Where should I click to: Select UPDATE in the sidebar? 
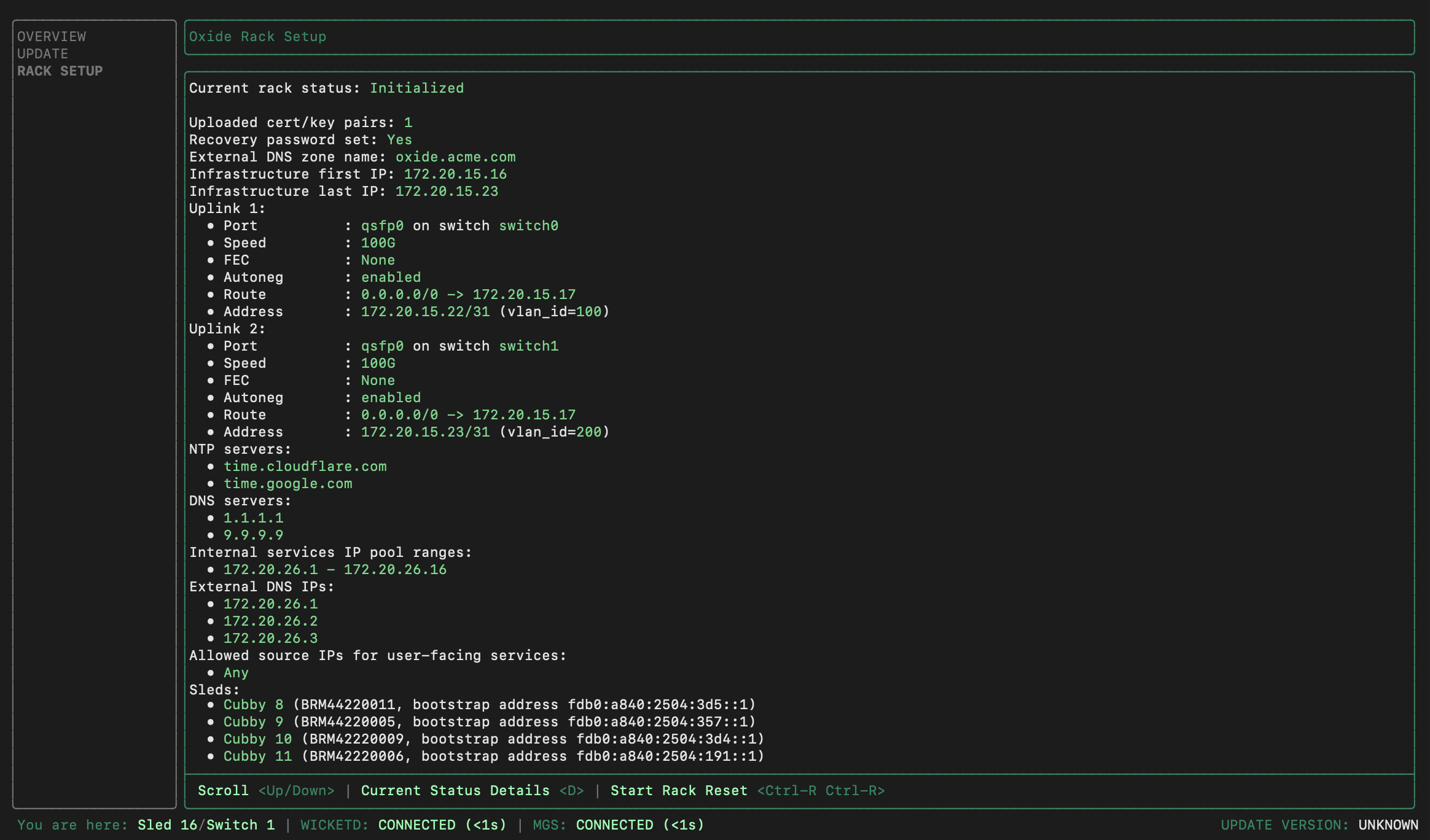click(42, 54)
